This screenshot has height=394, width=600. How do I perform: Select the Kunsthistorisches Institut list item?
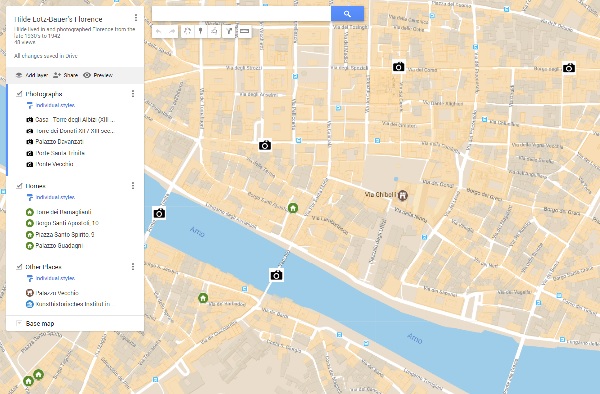point(68,304)
